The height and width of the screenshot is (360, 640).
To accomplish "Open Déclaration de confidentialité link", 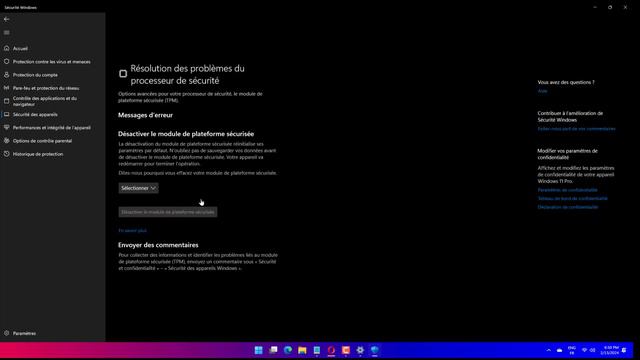I will [x=568, y=207].
